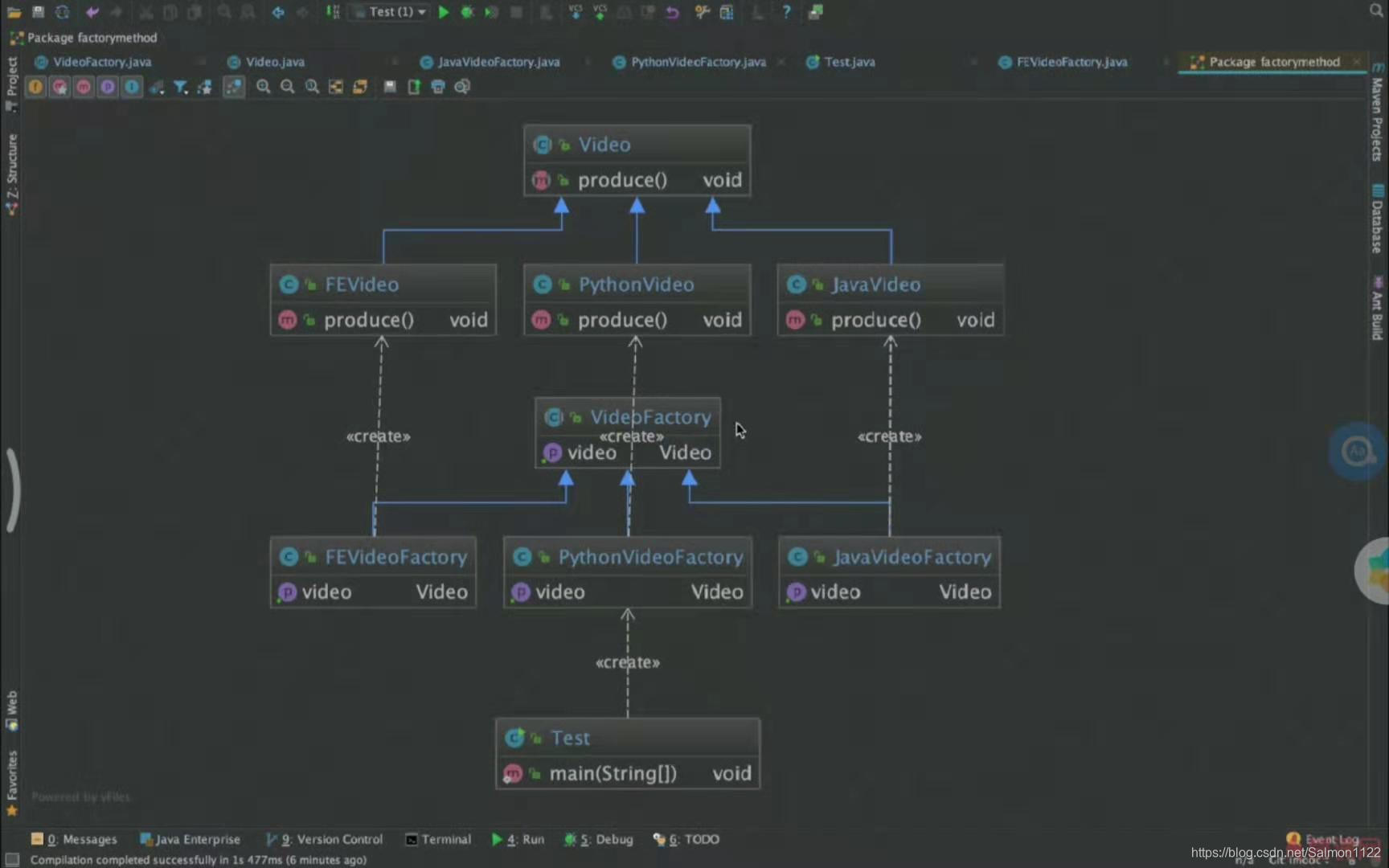Save the UML diagram icon
The height and width of the screenshot is (868, 1389).
click(x=390, y=87)
